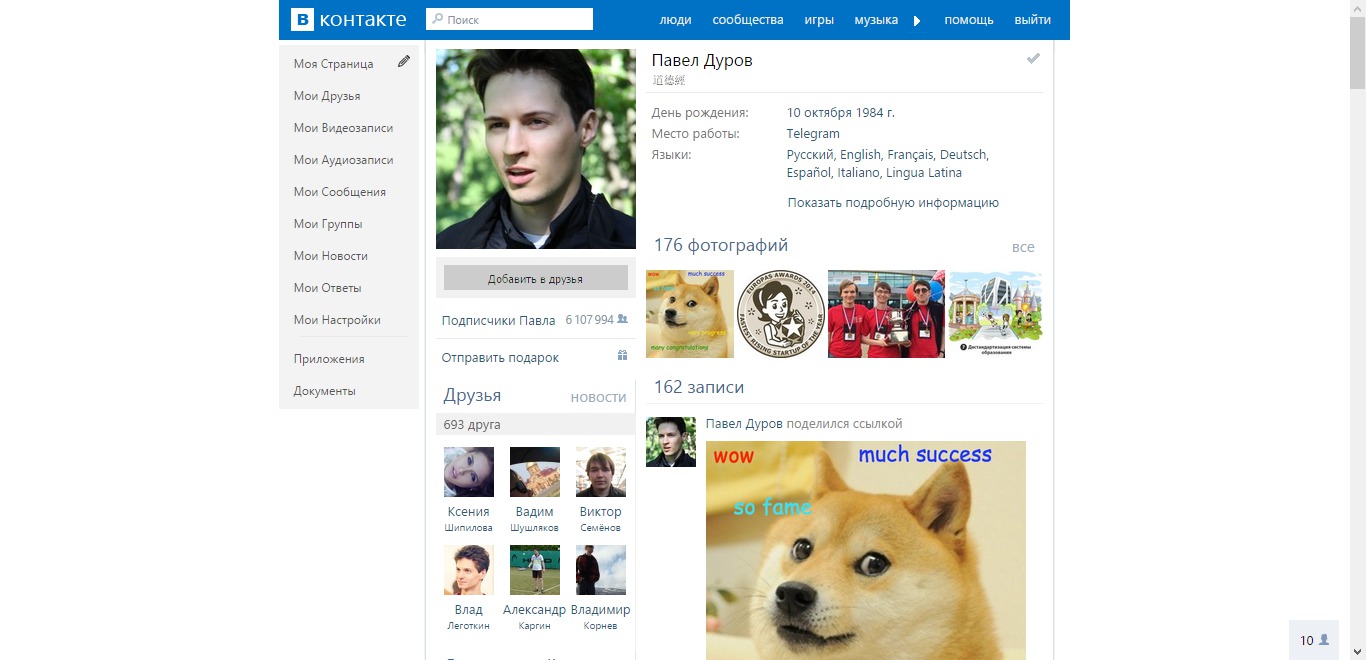Viewport: 1366px width, 660px height.
Task: Click все to view all photos
Action: pos(1023,247)
